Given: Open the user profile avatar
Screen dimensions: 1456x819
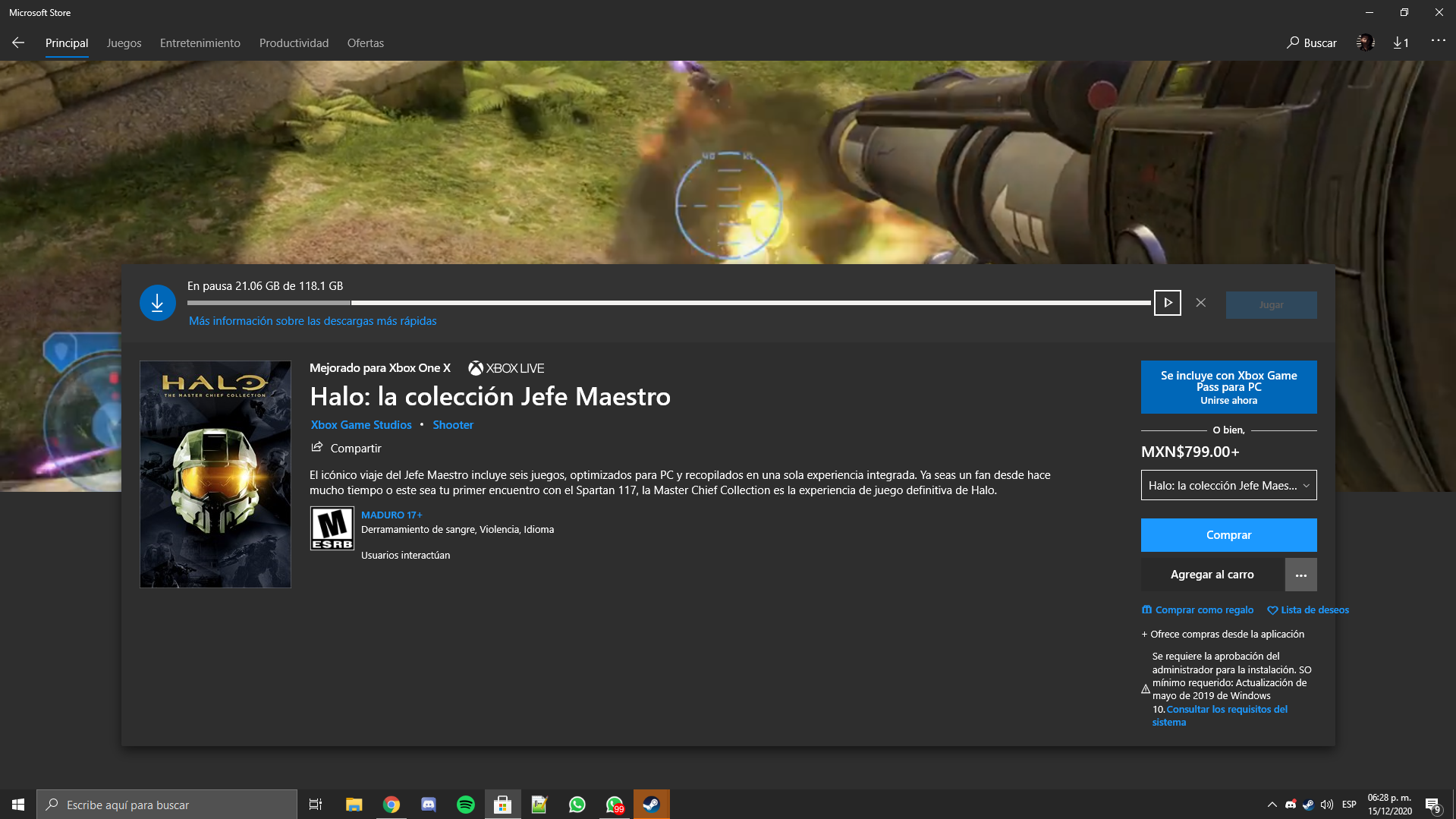Looking at the screenshot, I should click(x=1365, y=43).
